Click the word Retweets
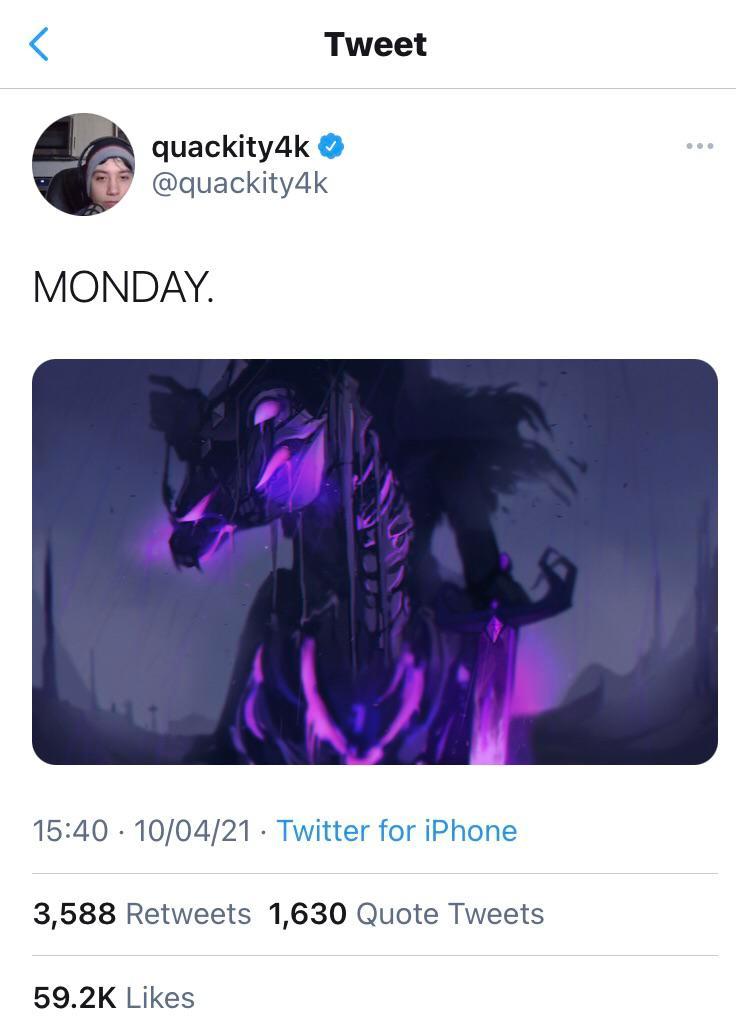The width and height of the screenshot is (736, 1027). coord(188,913)
